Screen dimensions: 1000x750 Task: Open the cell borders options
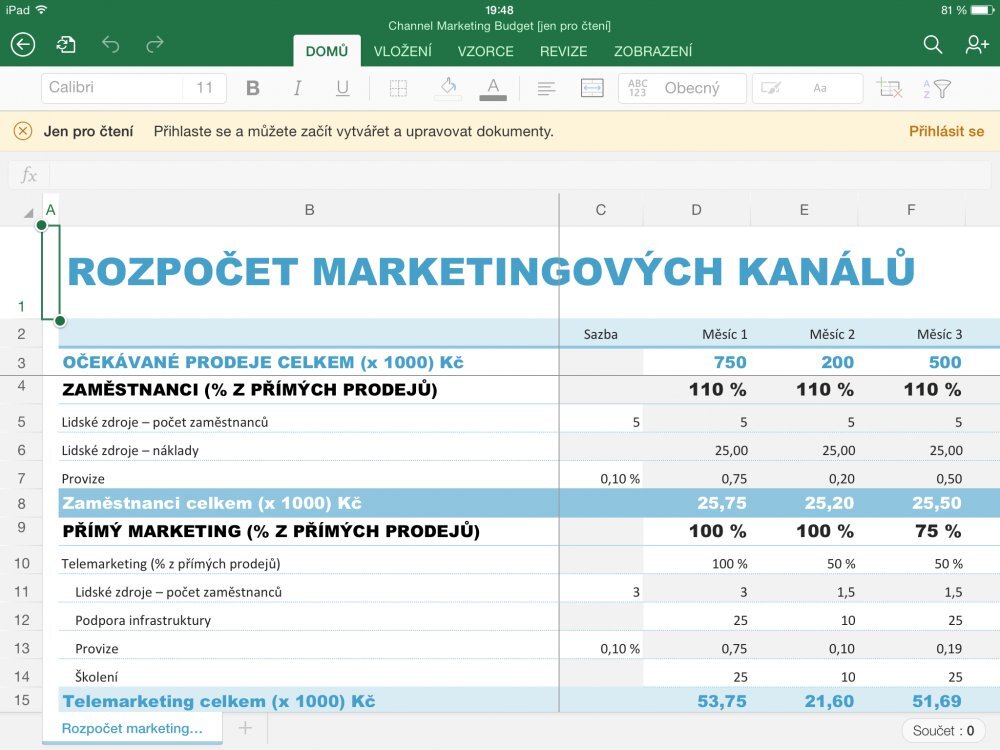point(398,88)
